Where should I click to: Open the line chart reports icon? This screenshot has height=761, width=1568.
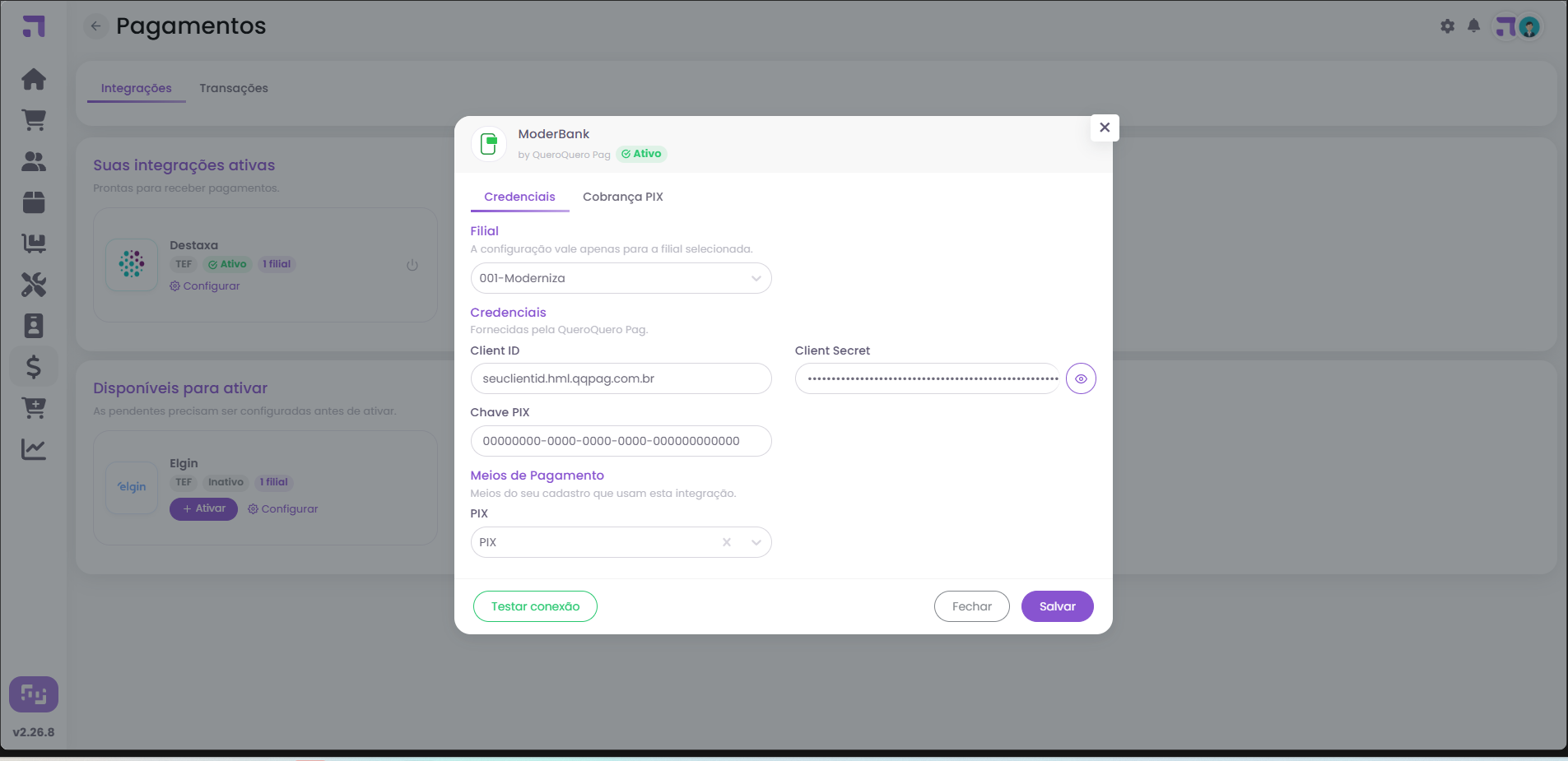click(34, 449)
